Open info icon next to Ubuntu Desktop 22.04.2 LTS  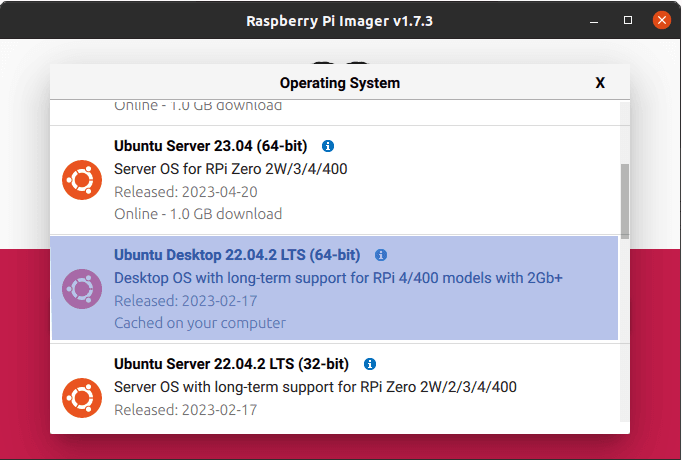click(x=380, y=255)
